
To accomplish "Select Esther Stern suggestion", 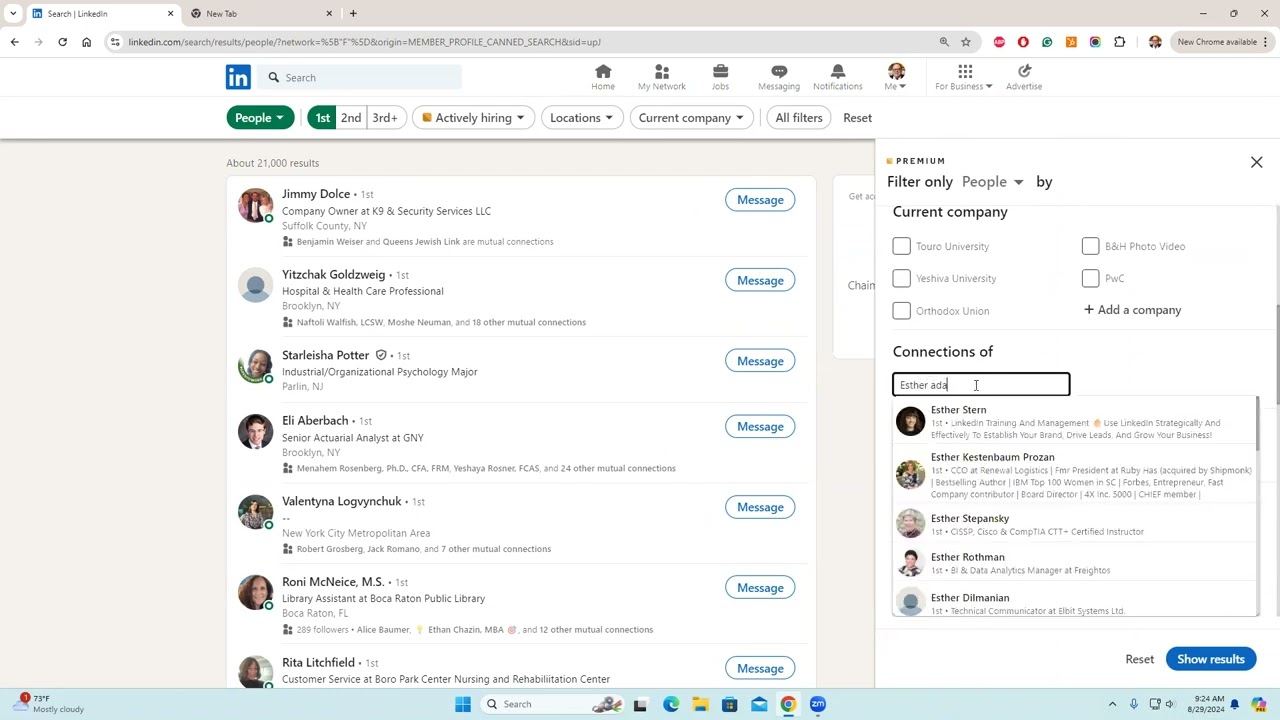I will [x=1076, y=422].
